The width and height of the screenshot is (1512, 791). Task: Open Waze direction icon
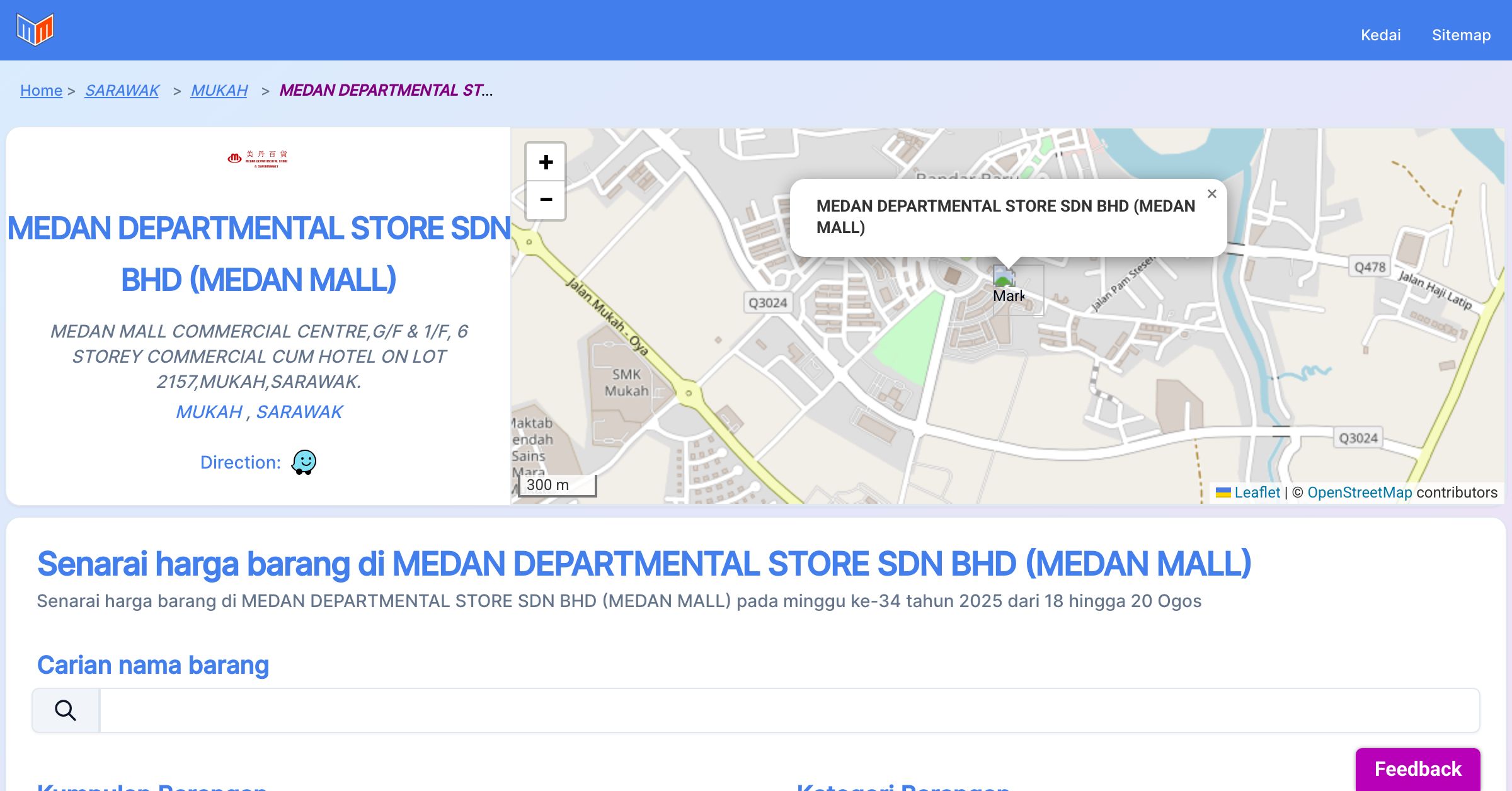coord(304,462)
